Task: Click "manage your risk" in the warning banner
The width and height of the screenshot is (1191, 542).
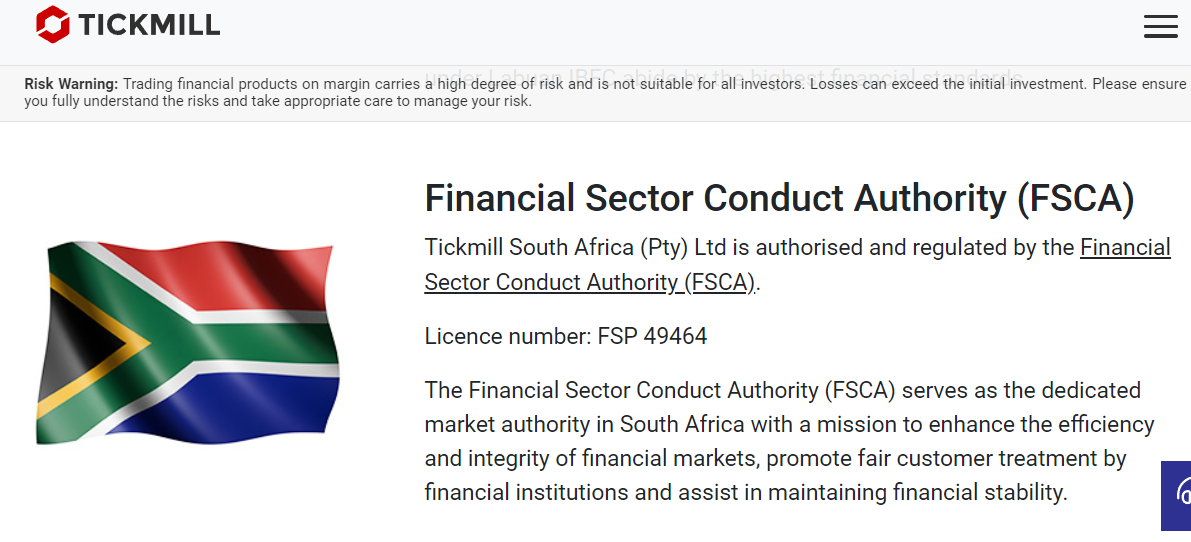Action: [x=477, y=101]
